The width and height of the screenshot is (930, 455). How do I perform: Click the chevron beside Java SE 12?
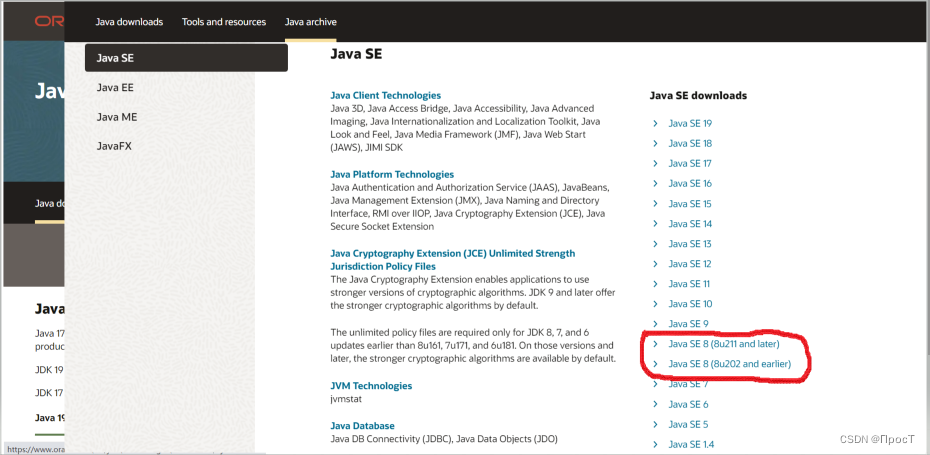(x=655, y=264)
